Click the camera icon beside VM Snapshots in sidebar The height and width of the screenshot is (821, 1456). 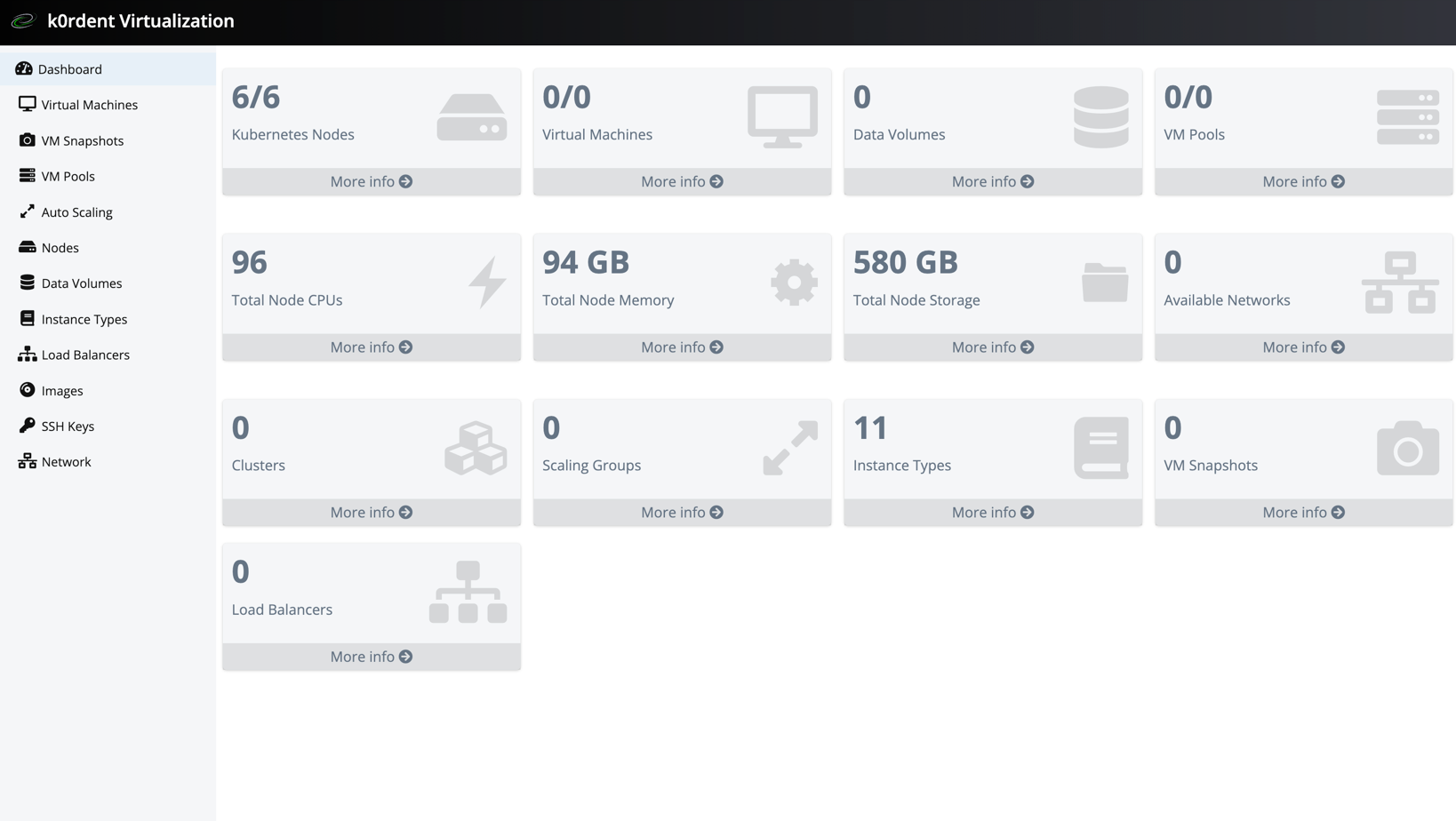(x=27, y=140)
